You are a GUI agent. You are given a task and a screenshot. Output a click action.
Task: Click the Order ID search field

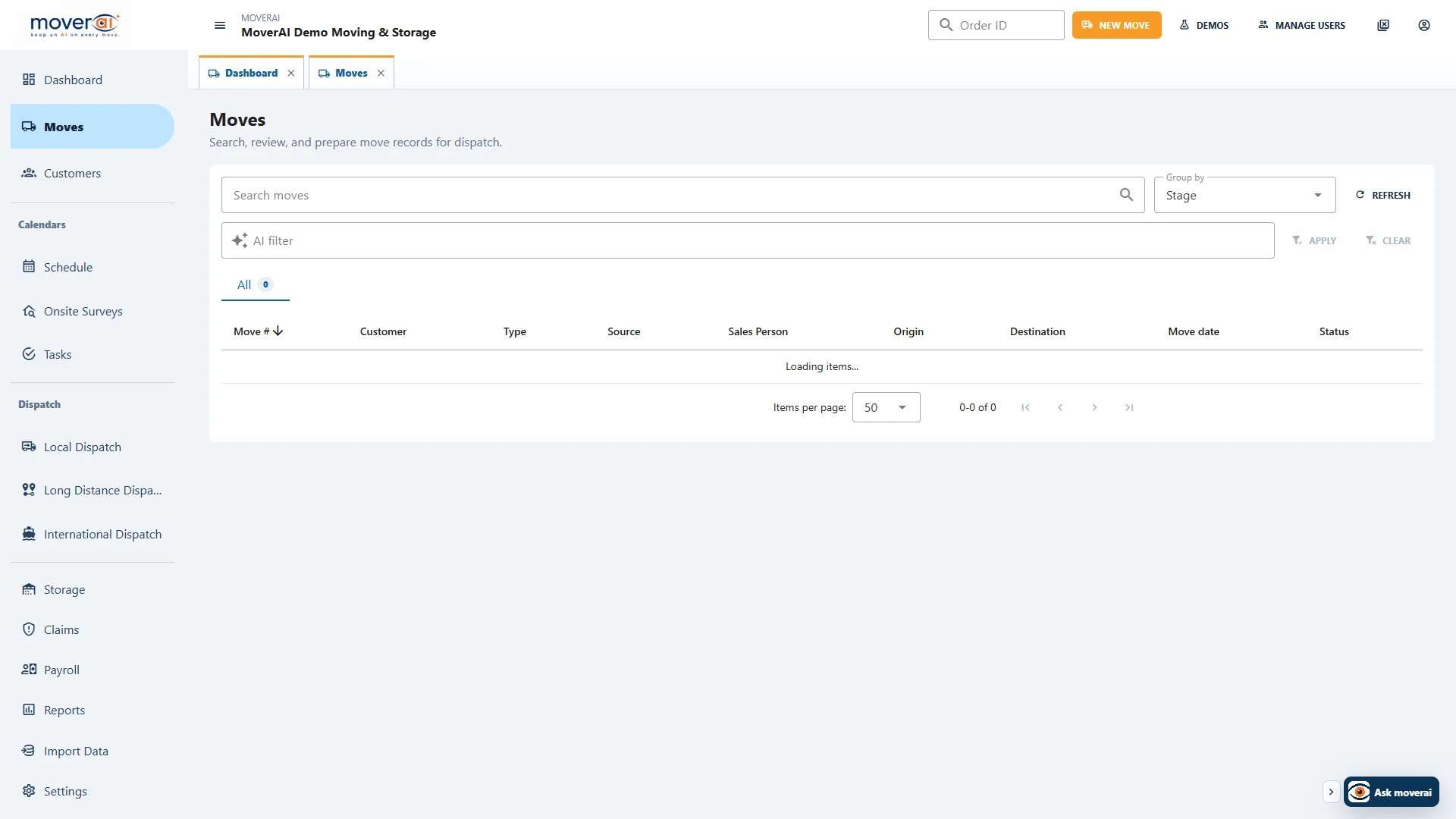(x=996, y=25)
